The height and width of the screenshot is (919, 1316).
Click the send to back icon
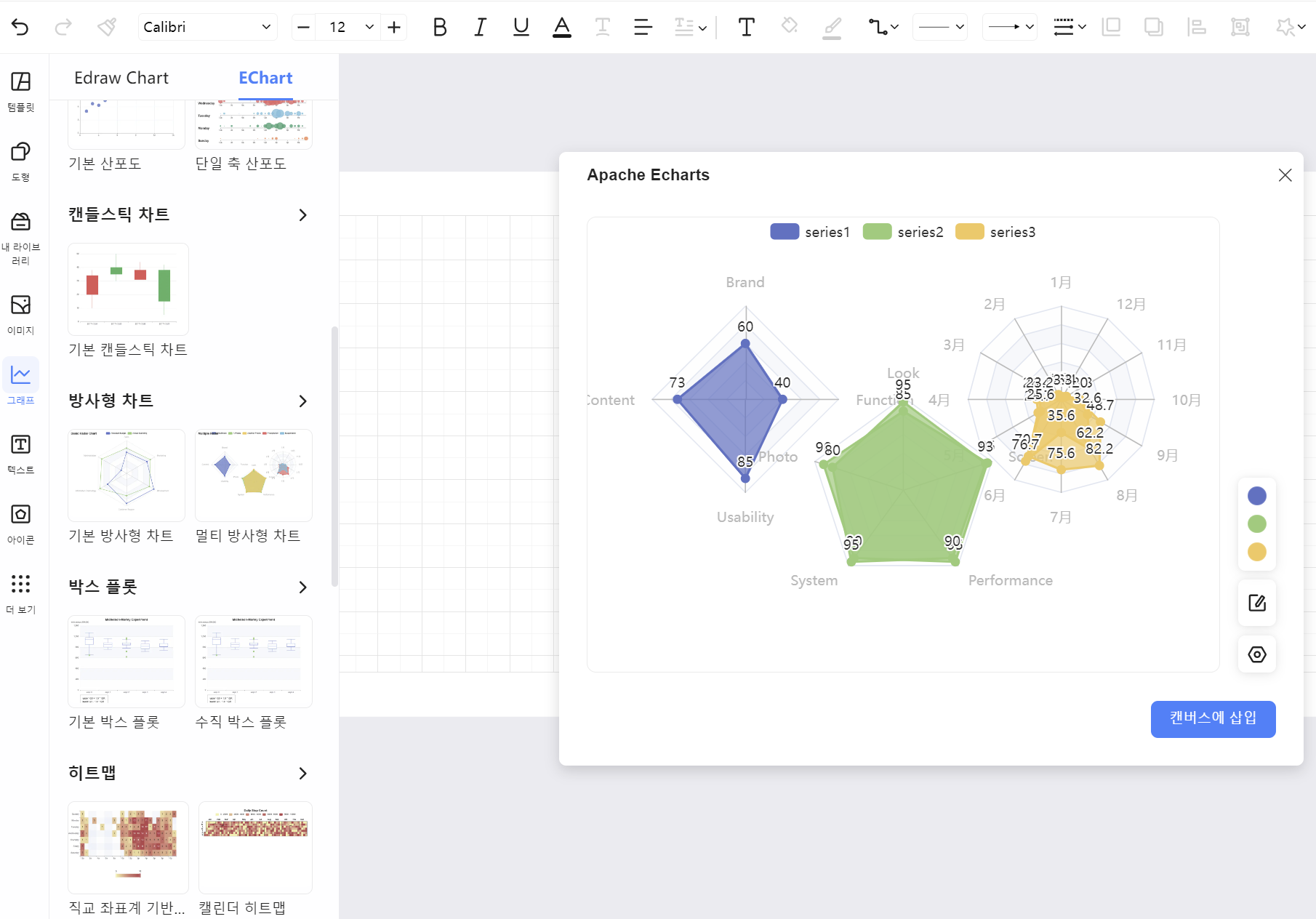(x=1153, y=27)
